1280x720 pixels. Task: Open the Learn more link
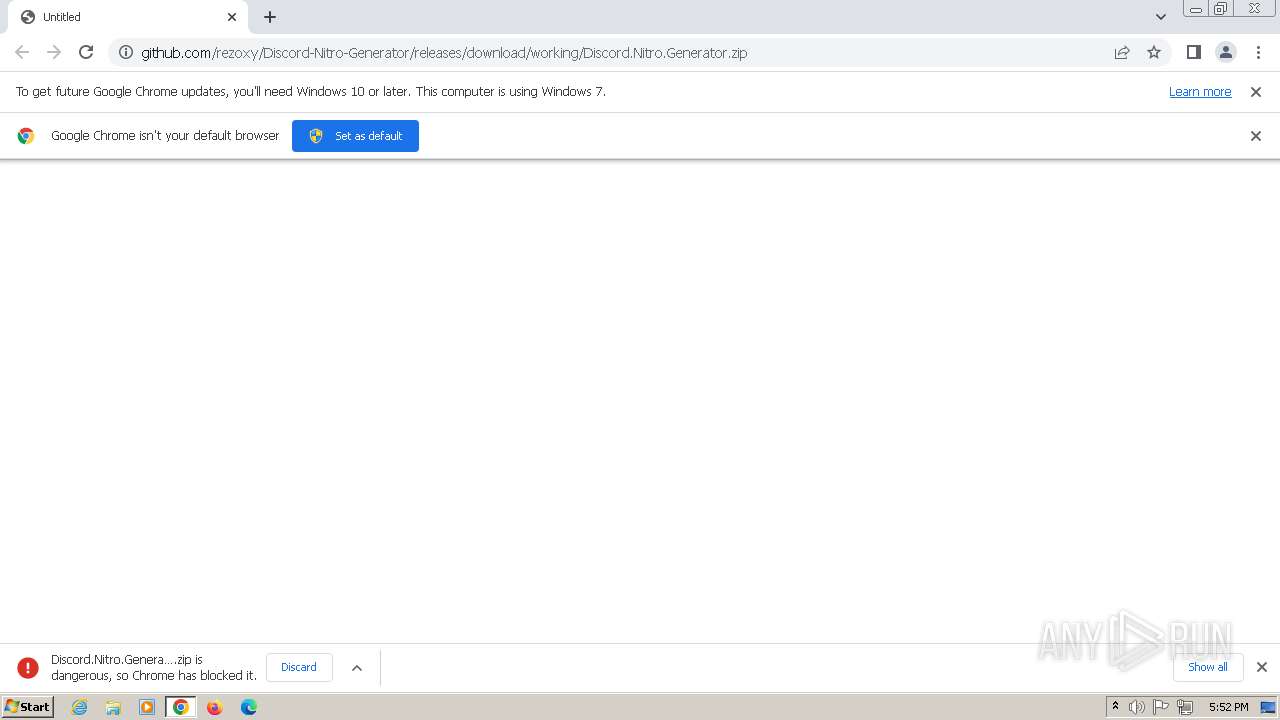tap(1200, 91)
